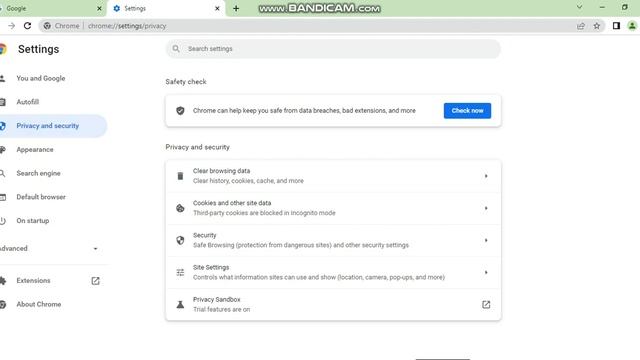
Task: Click the shield icon in Safety check
Action: [x=180, y=111]
